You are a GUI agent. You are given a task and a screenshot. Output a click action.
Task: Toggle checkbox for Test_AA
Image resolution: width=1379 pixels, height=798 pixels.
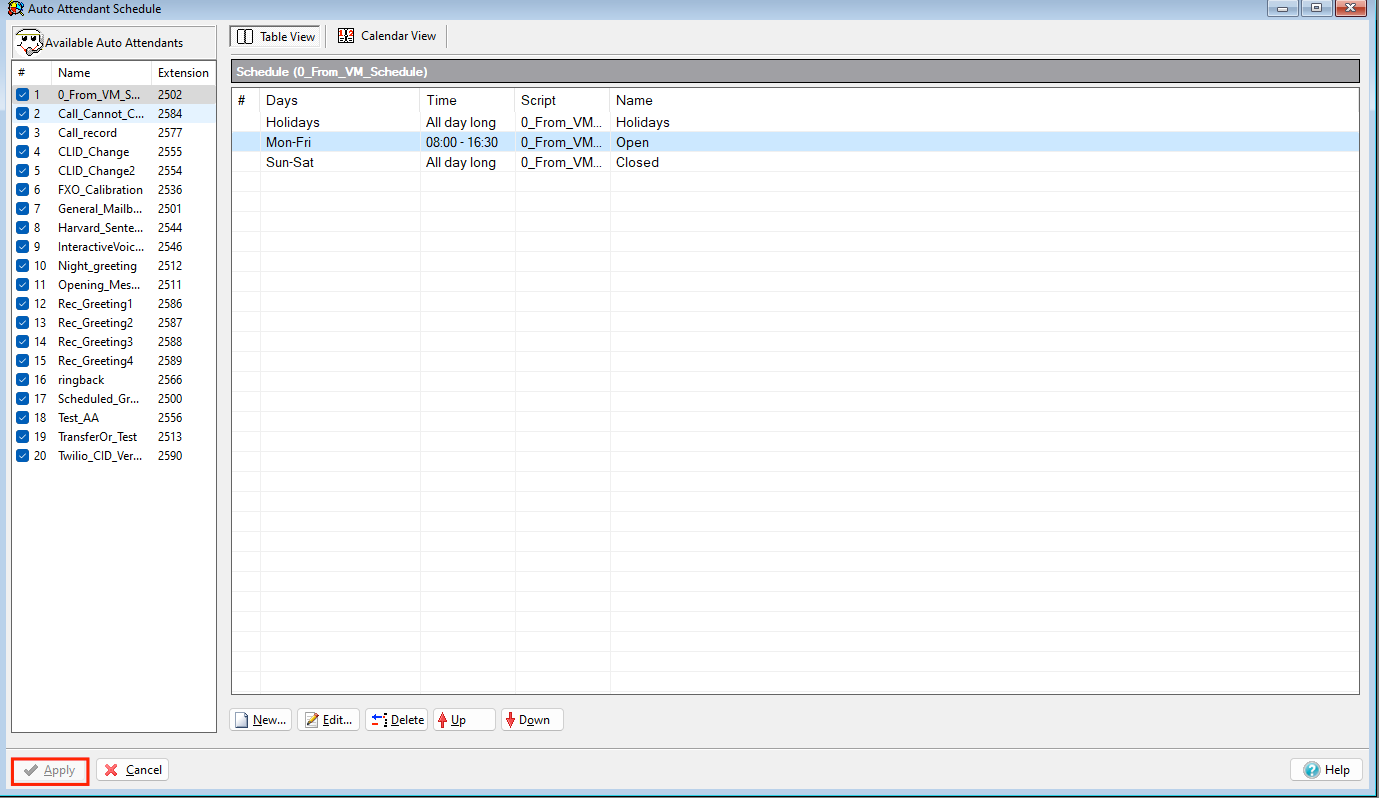point(23,418)
